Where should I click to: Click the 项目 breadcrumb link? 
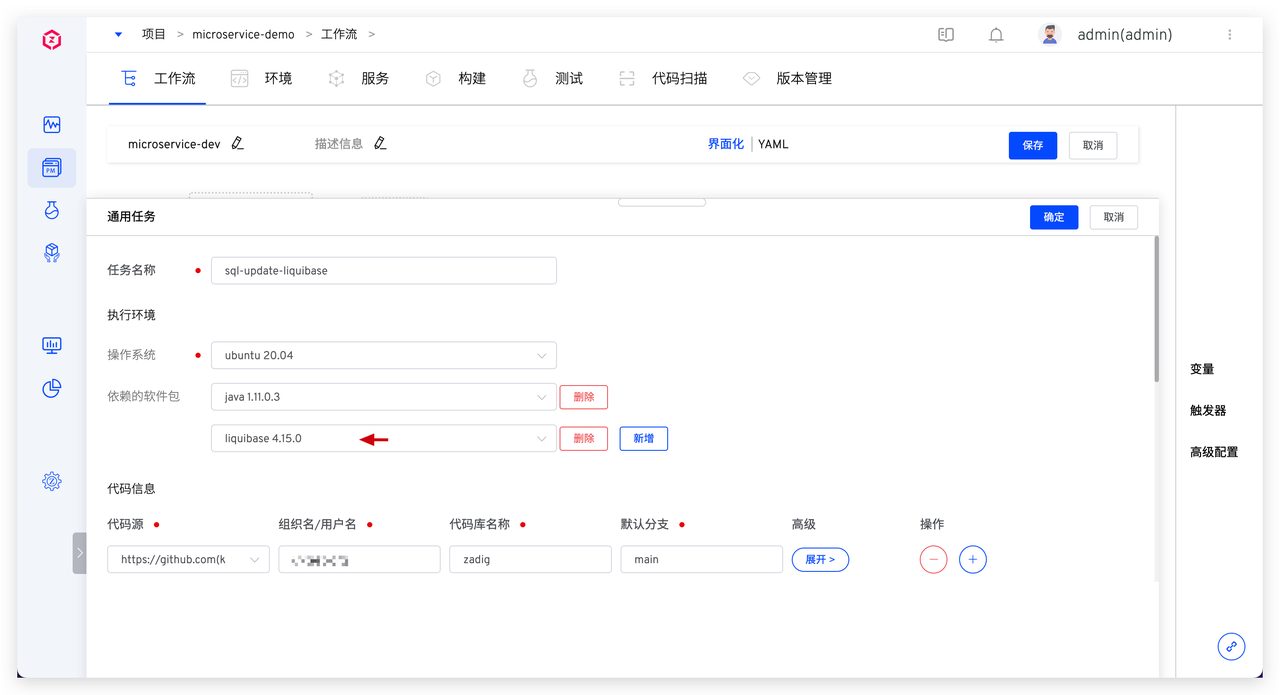point(154,34)
